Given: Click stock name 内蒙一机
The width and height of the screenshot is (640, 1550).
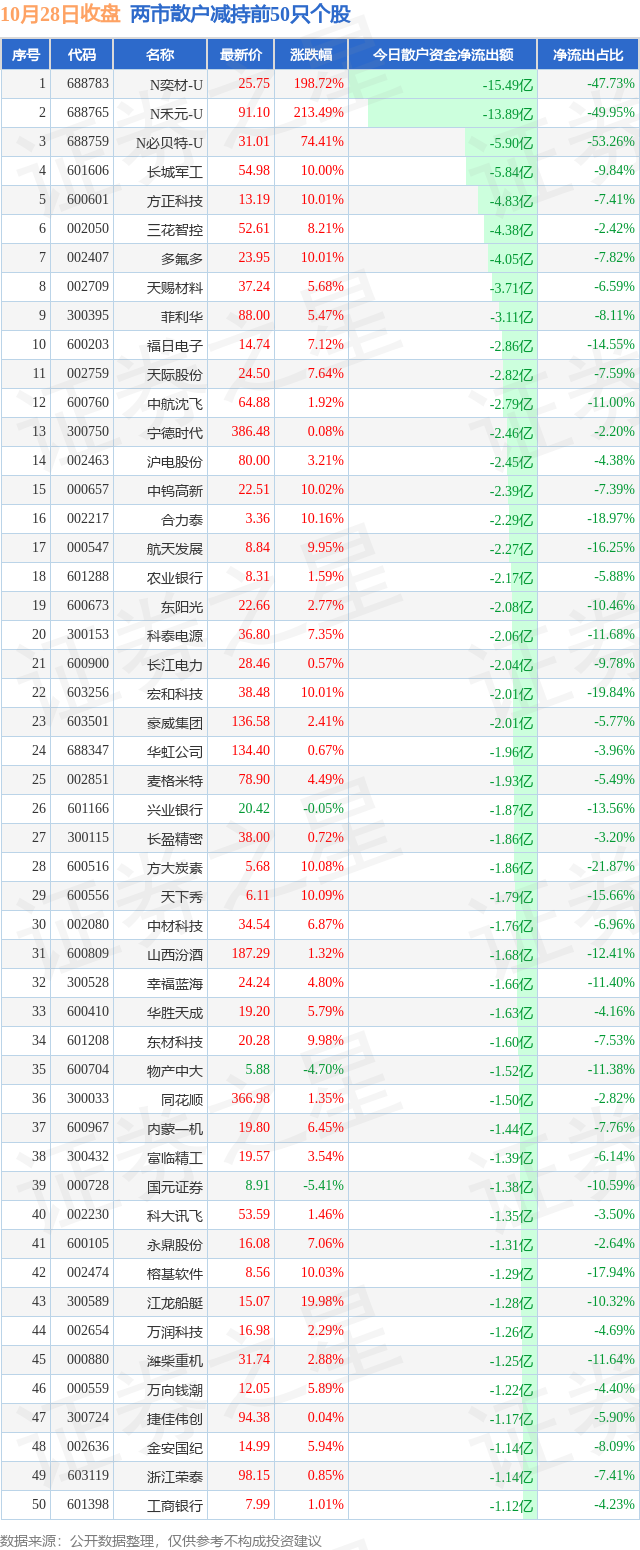Looking at the screenshot, I should pyautogui.click(x=175, y=1128).
